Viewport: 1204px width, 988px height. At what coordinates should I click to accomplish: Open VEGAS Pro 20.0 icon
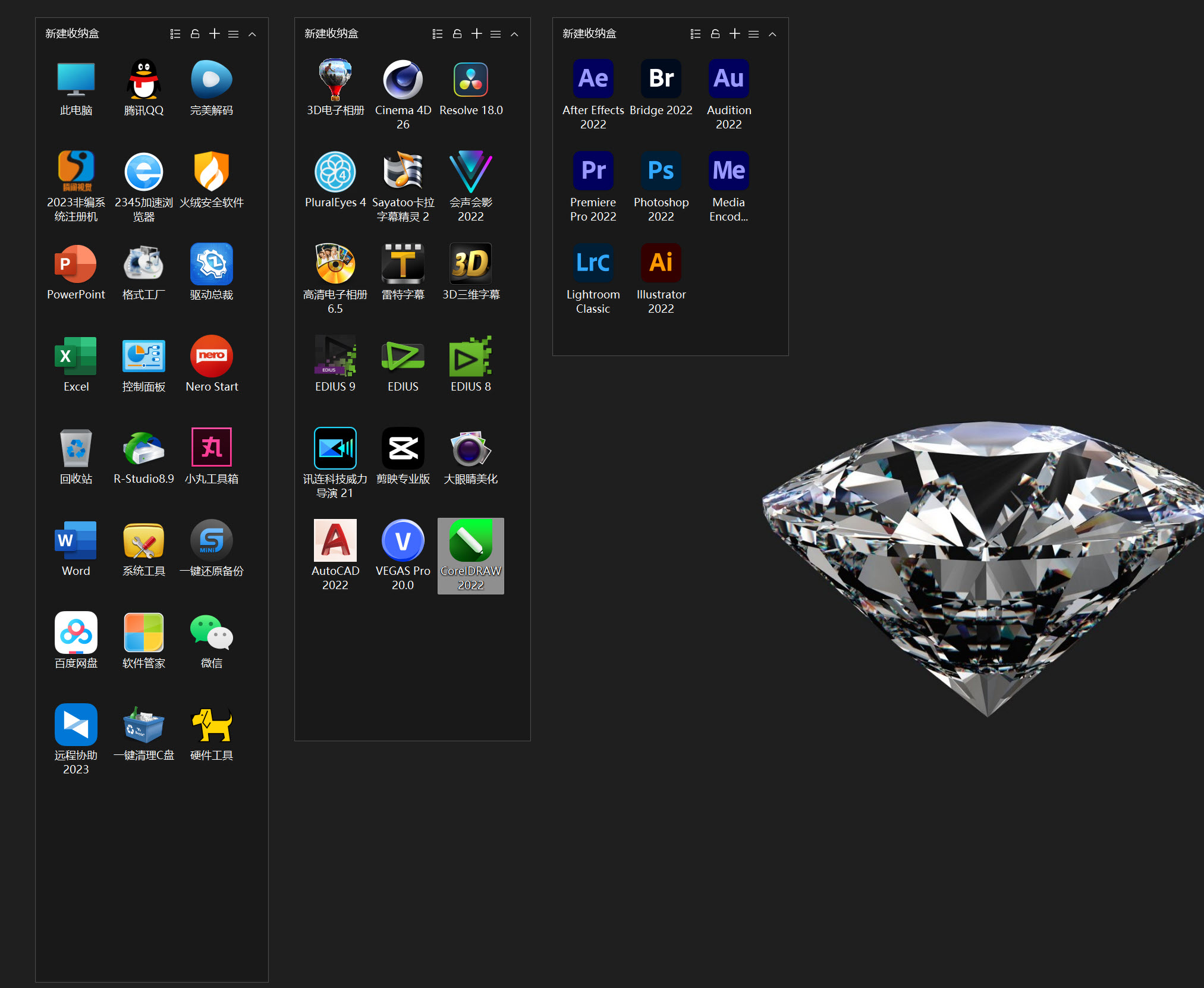click(x=403, y=540)
